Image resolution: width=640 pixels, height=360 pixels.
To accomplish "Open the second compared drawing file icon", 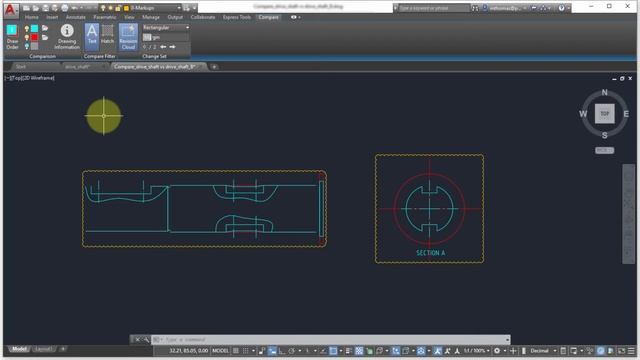I will (45, 38).
